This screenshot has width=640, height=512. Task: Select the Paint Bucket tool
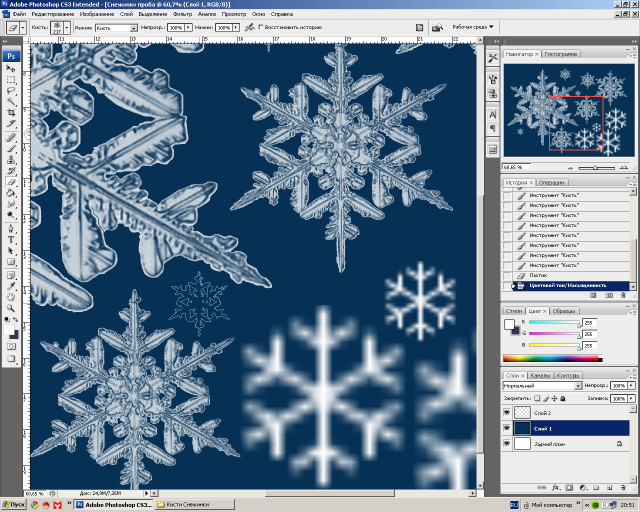pyautogui.click(x=11, y=193)
